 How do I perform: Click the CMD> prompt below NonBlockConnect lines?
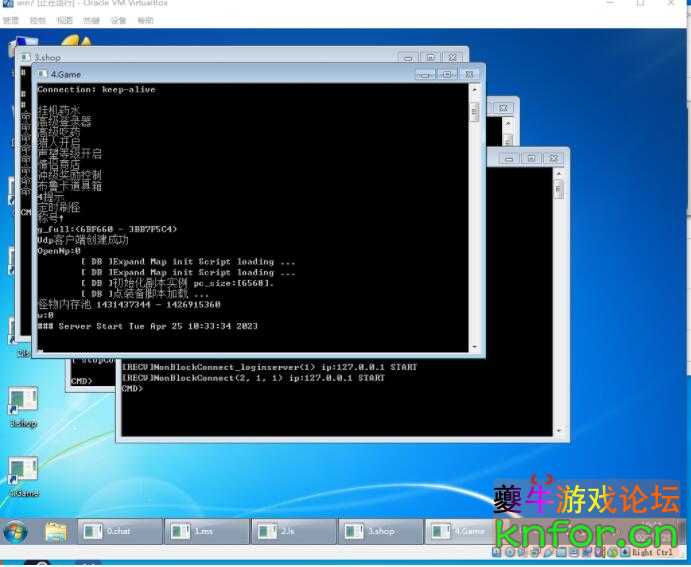click(132, 389)
